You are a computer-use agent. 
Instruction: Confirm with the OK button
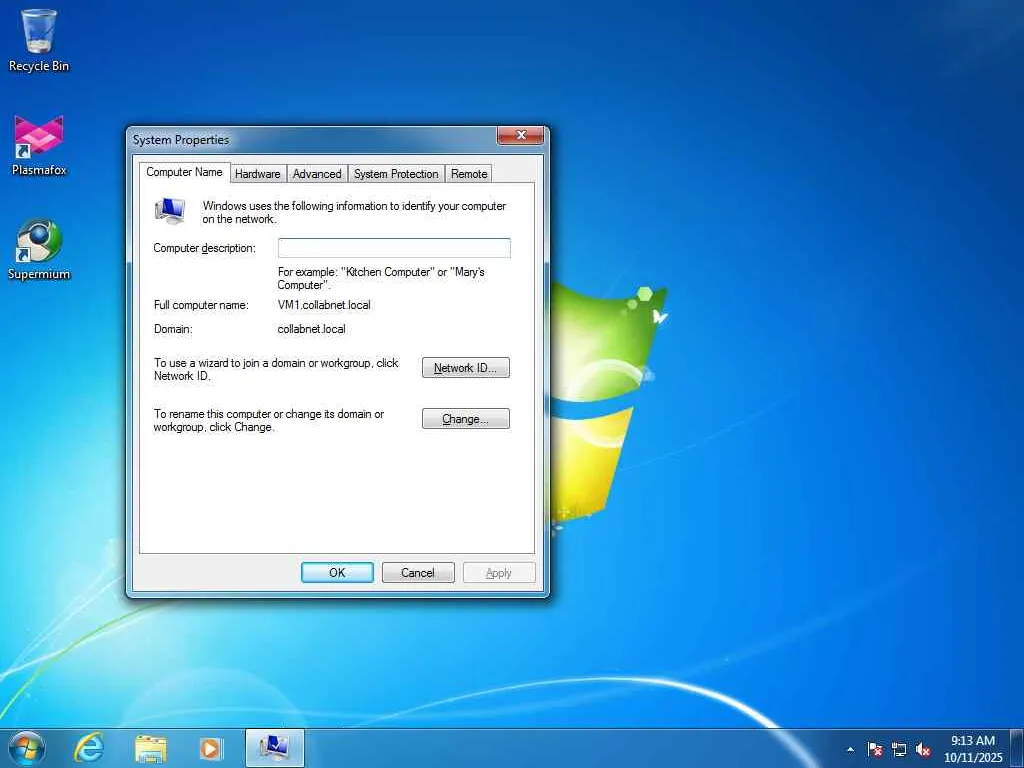337,573
